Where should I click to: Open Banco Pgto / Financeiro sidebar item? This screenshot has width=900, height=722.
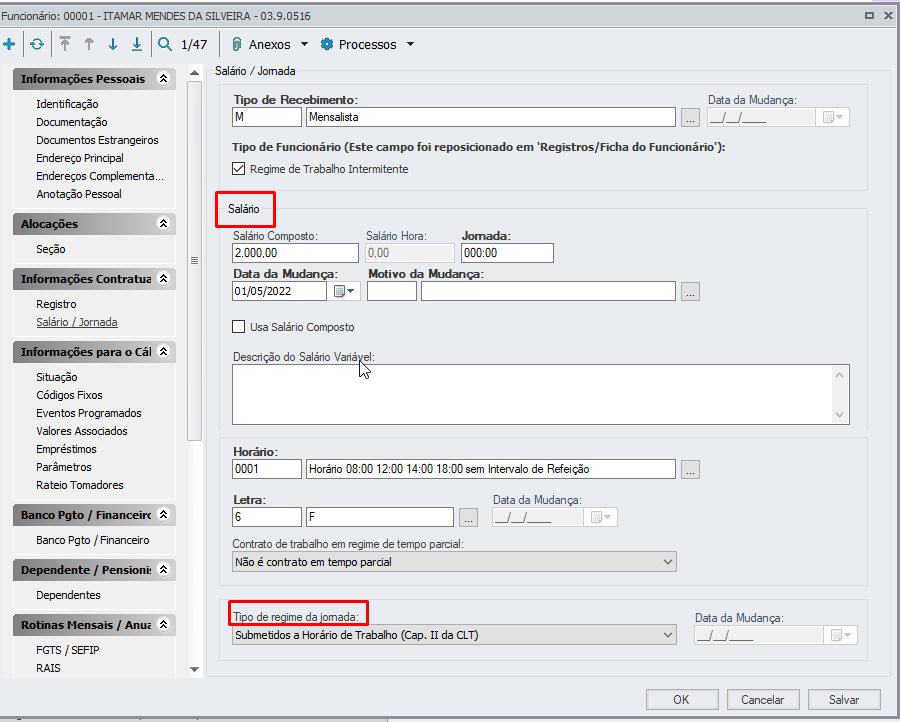[92, 540]
